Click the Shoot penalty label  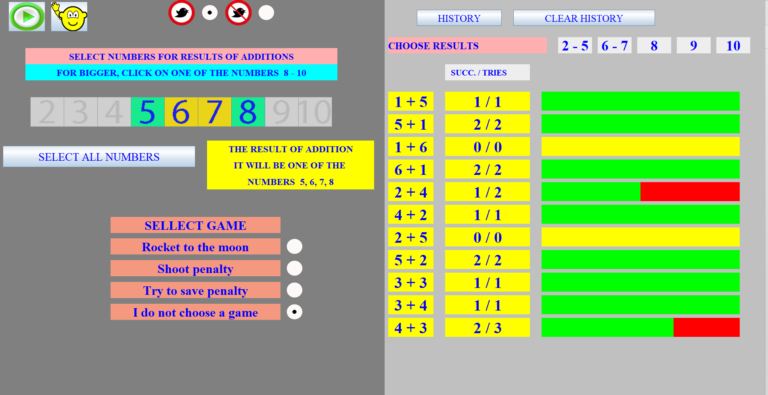[195, 269]
